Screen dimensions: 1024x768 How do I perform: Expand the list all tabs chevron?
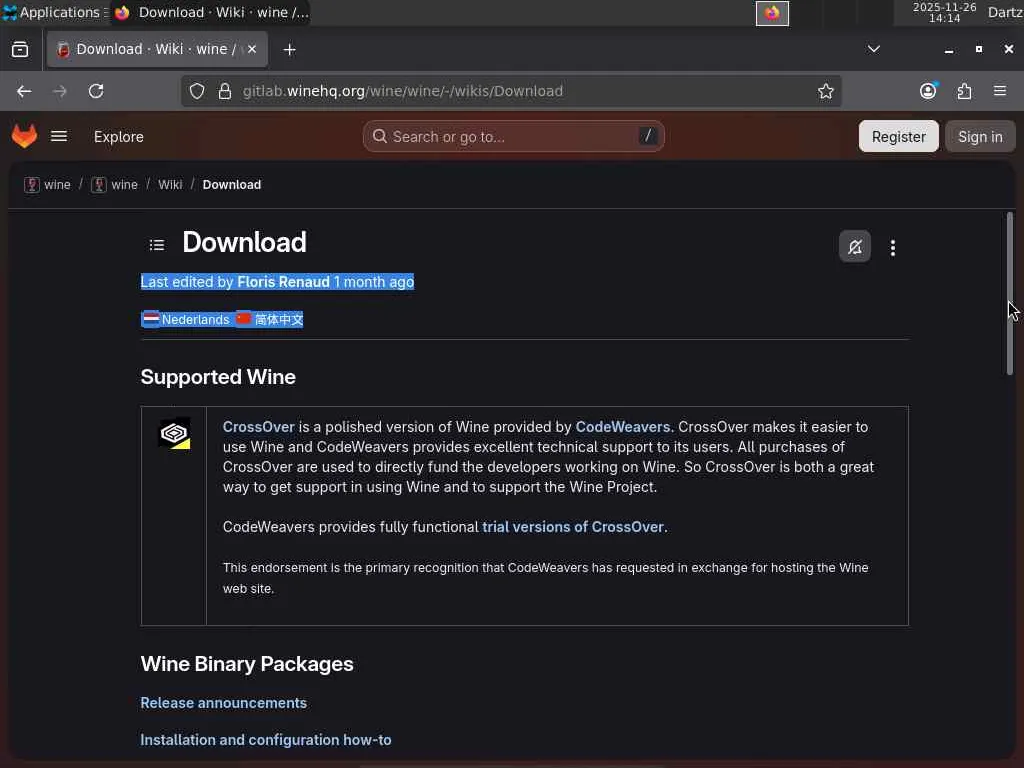(x=873, y=49)
